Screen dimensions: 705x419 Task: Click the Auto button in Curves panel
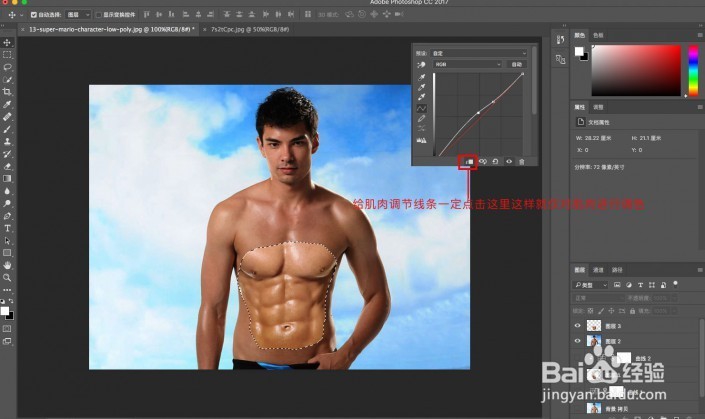tap(517, 64)
